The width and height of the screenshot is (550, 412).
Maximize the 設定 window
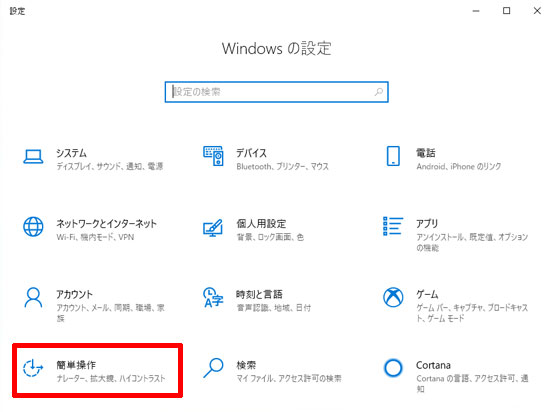click(x=507, y=11)
